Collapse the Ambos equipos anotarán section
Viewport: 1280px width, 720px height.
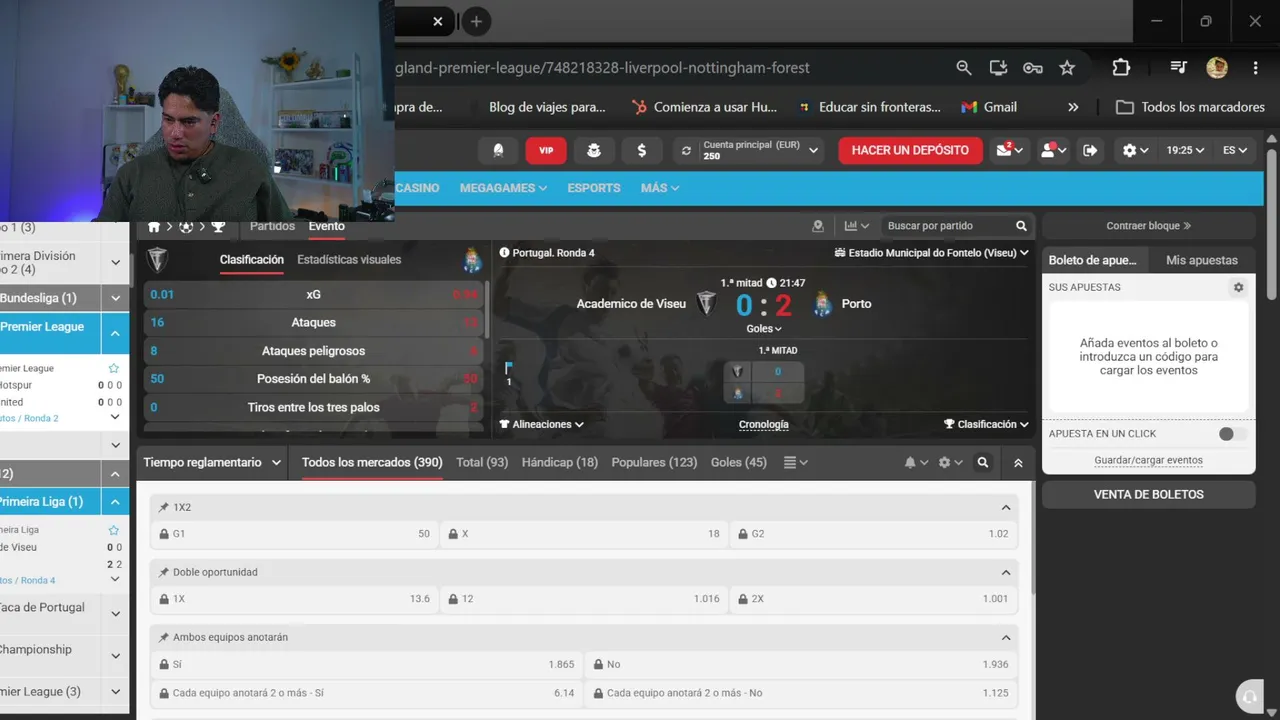(x=1006, y=638)
